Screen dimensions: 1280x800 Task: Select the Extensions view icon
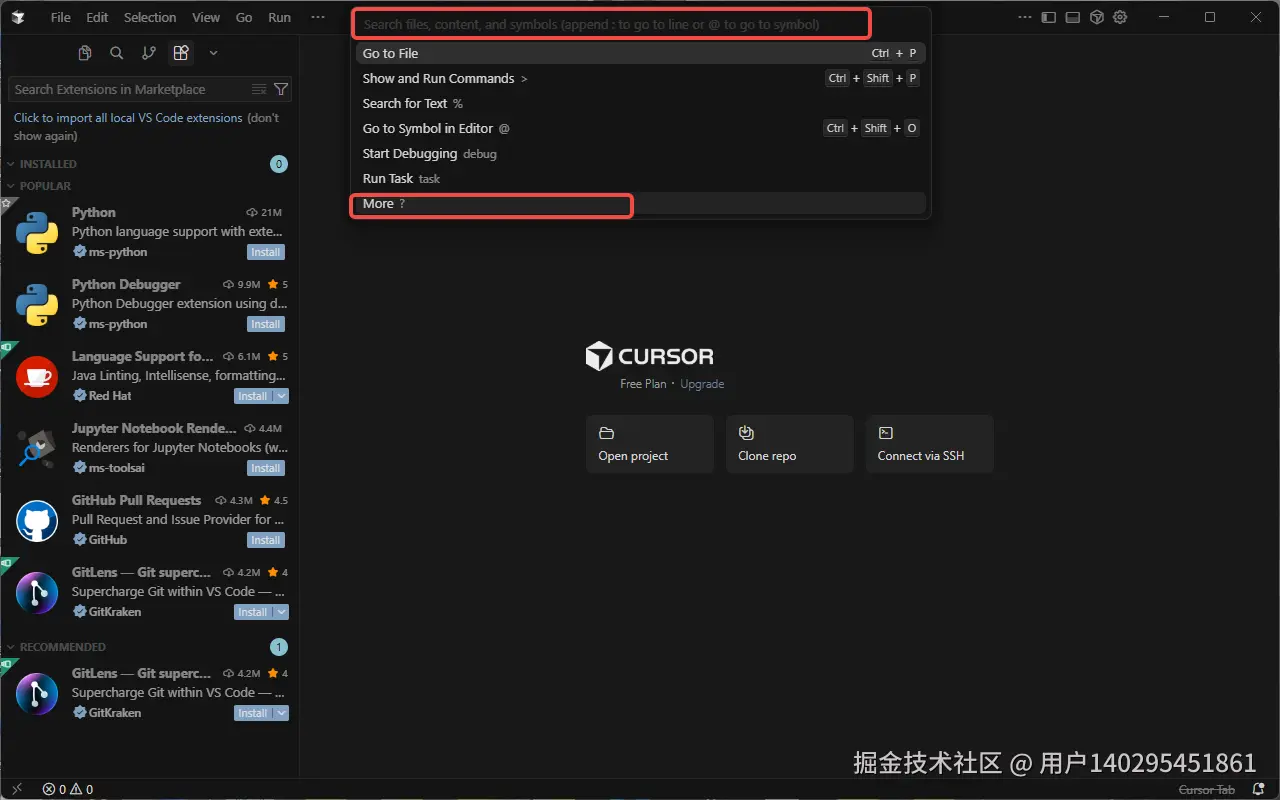tap(181, 53)
